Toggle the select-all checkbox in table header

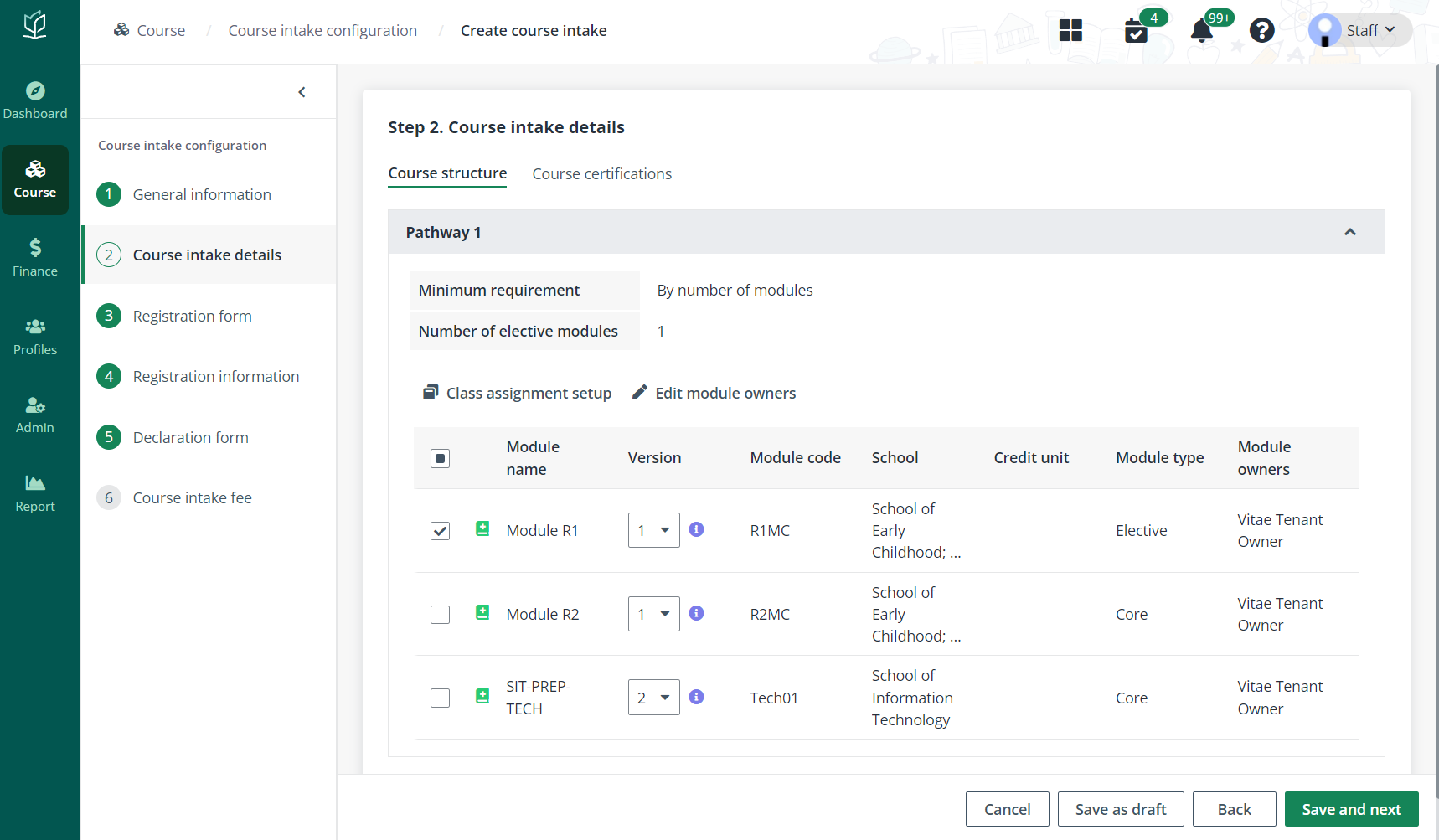coord(440,458)
